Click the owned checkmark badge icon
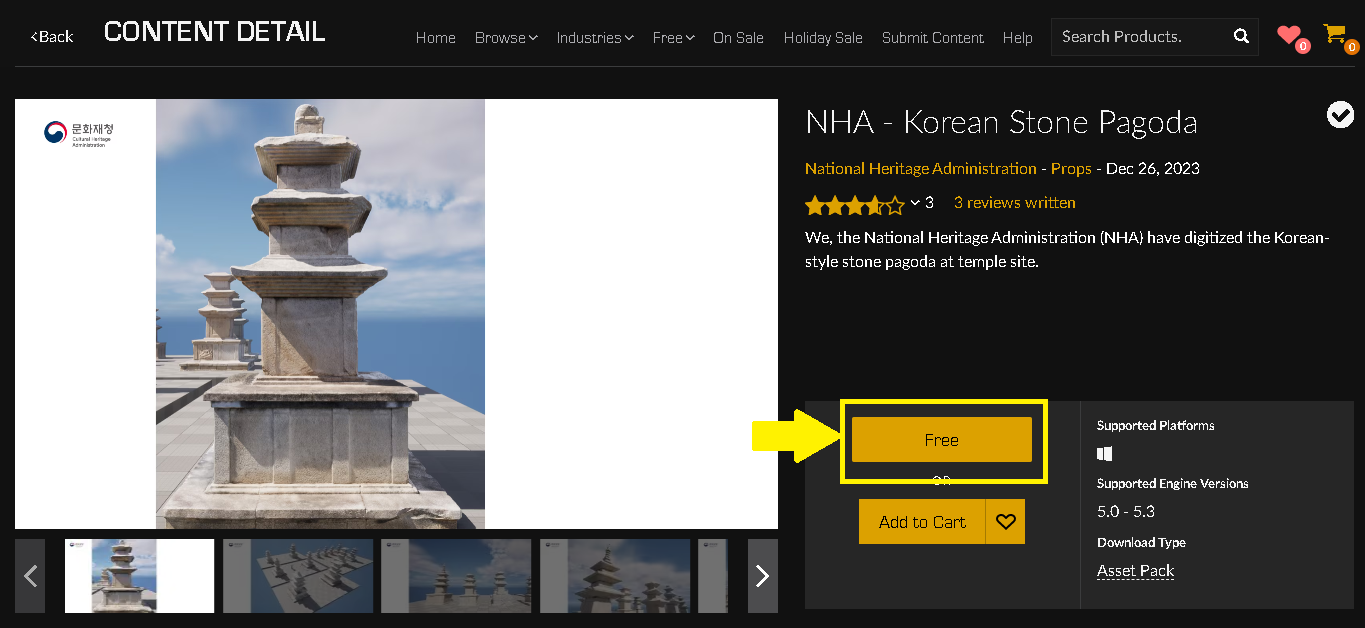1365x628 pixels. coord(1340,115)
